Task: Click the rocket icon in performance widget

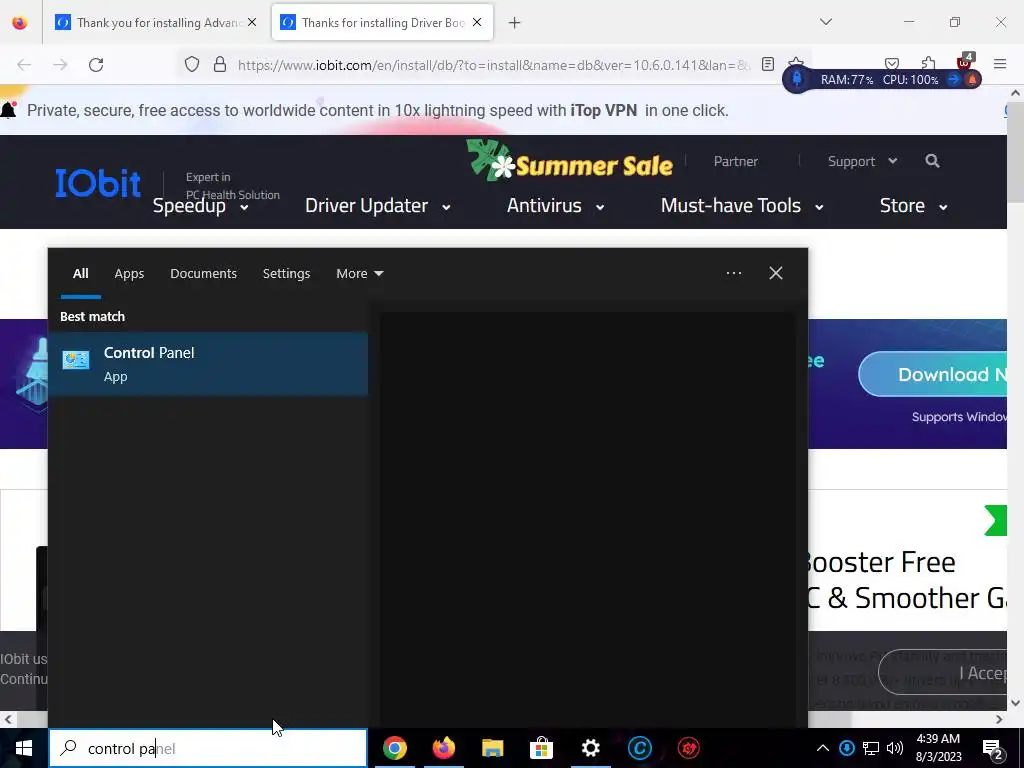Action: 797,80
